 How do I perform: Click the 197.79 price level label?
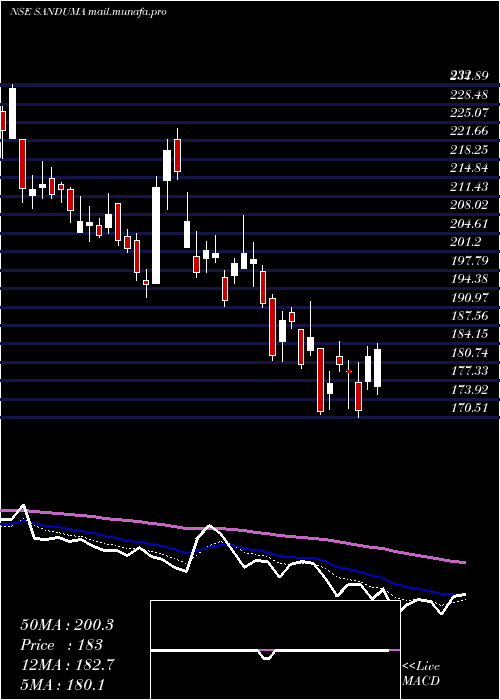[468, 260]
